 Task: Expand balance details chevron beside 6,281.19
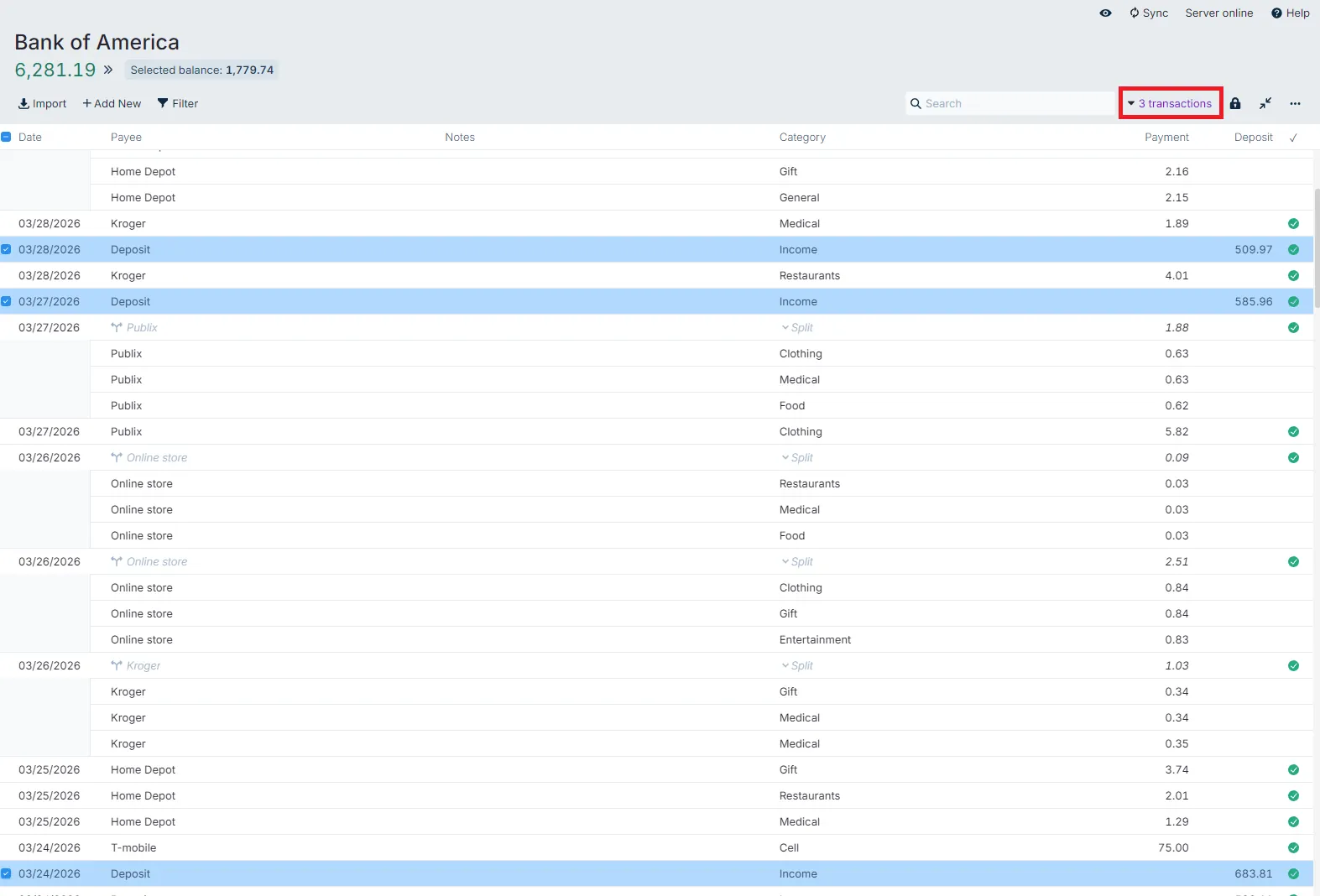pyautogui.click(x=108, y=70)
